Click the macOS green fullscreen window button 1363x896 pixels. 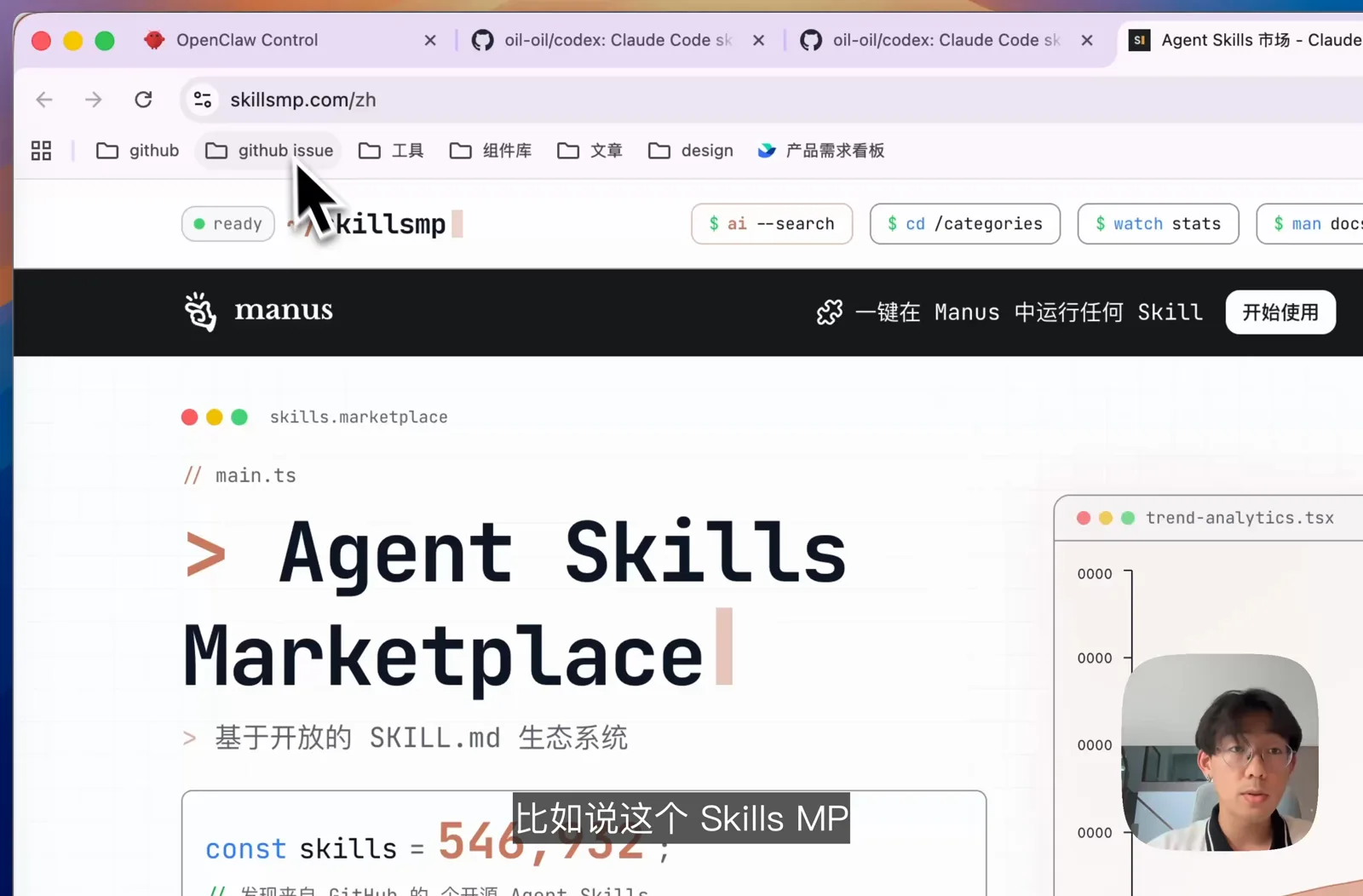coord(105,41)
